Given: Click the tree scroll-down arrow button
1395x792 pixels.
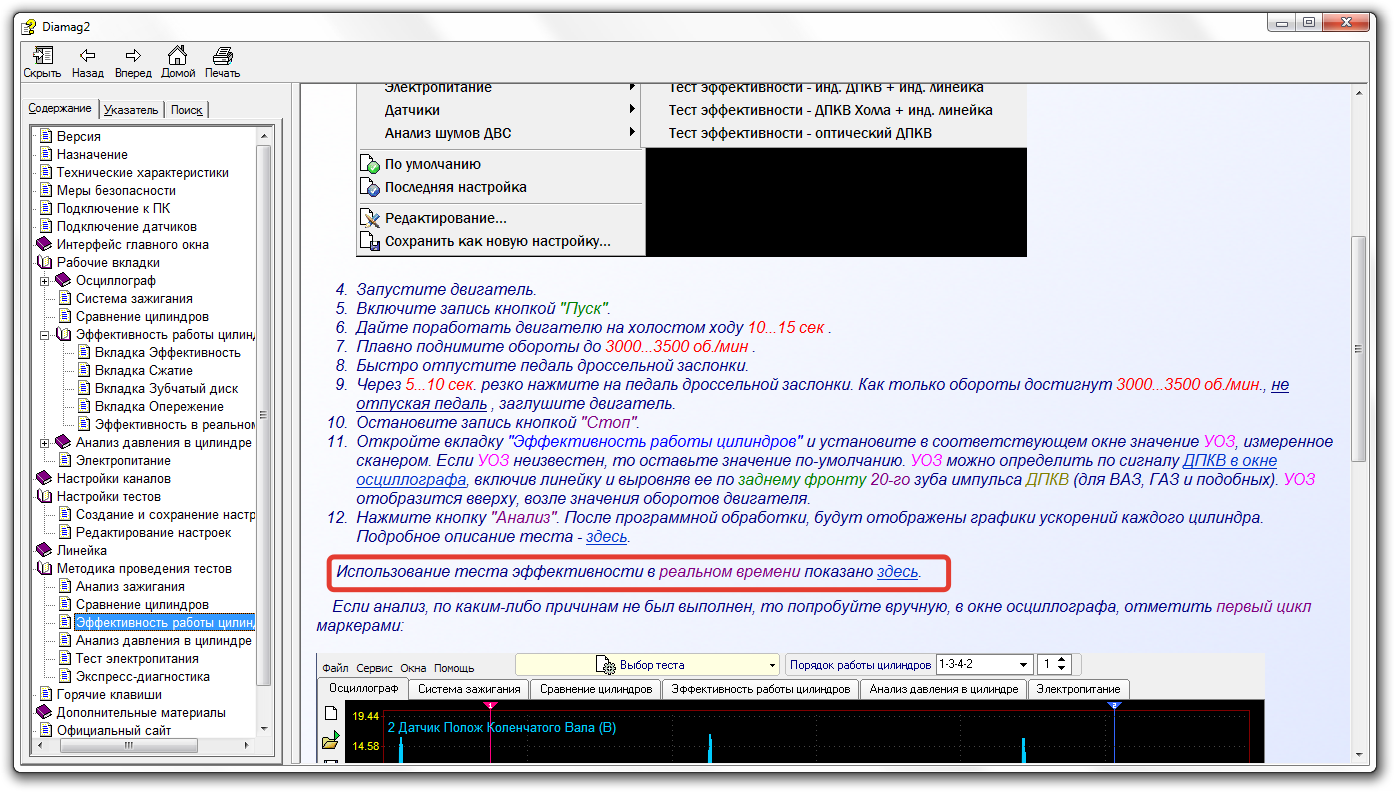Looking at the screenshot, I should tap(264, 729).
